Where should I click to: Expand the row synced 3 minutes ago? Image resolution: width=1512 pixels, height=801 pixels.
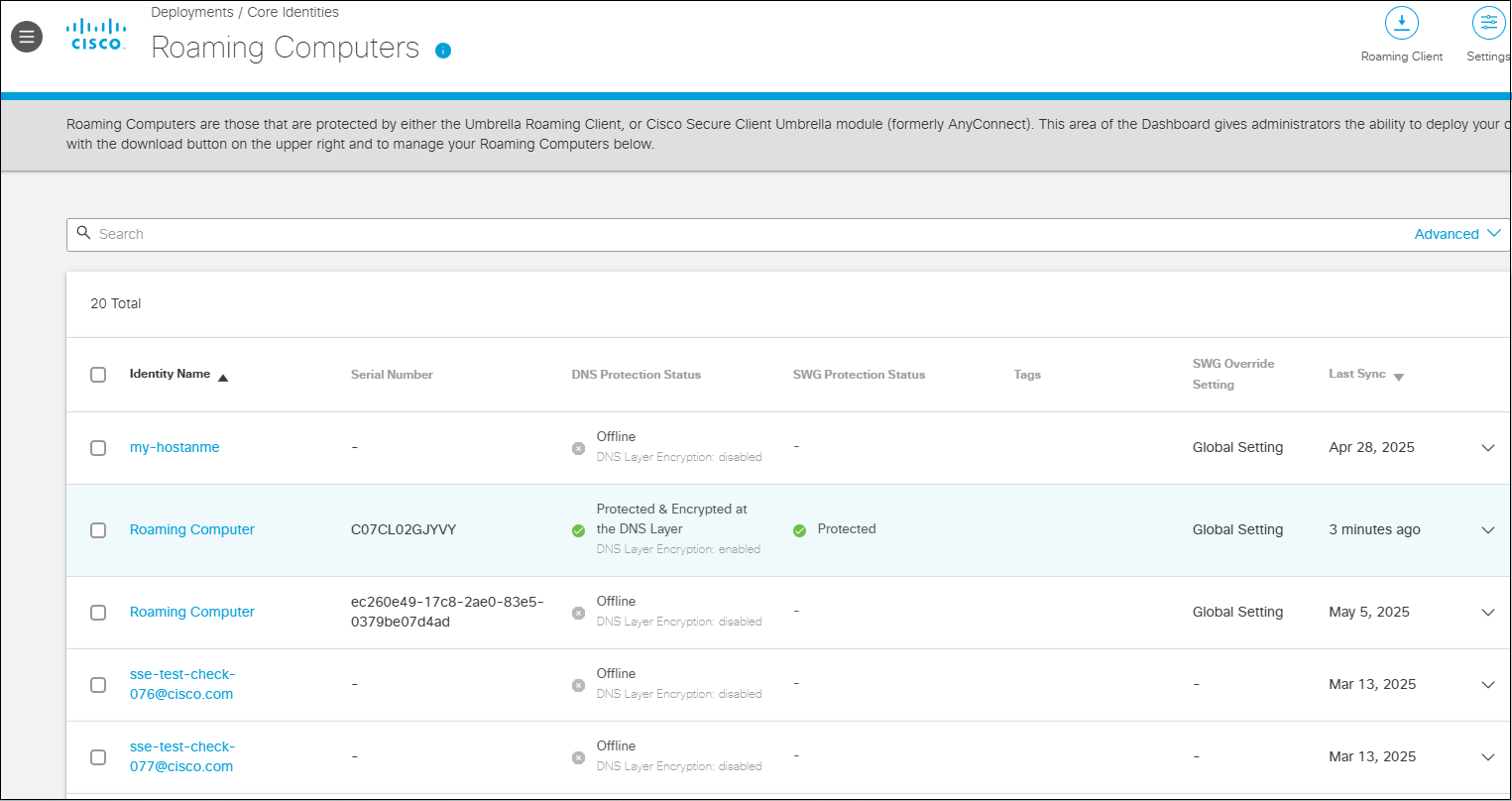click(1487, 530)
